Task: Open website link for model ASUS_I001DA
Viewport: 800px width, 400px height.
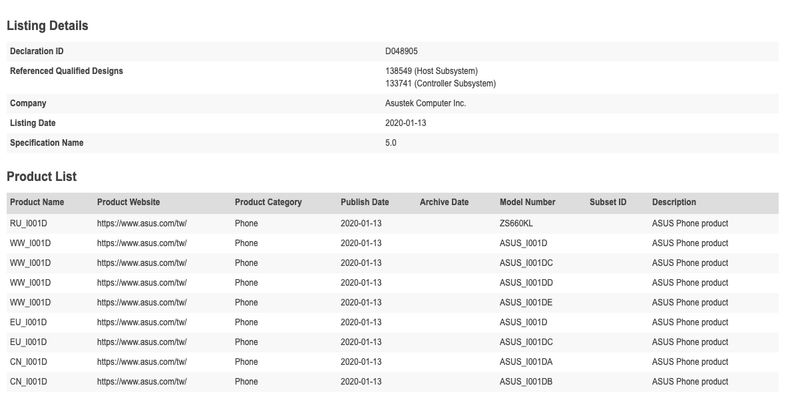Action: pos(142,362)
